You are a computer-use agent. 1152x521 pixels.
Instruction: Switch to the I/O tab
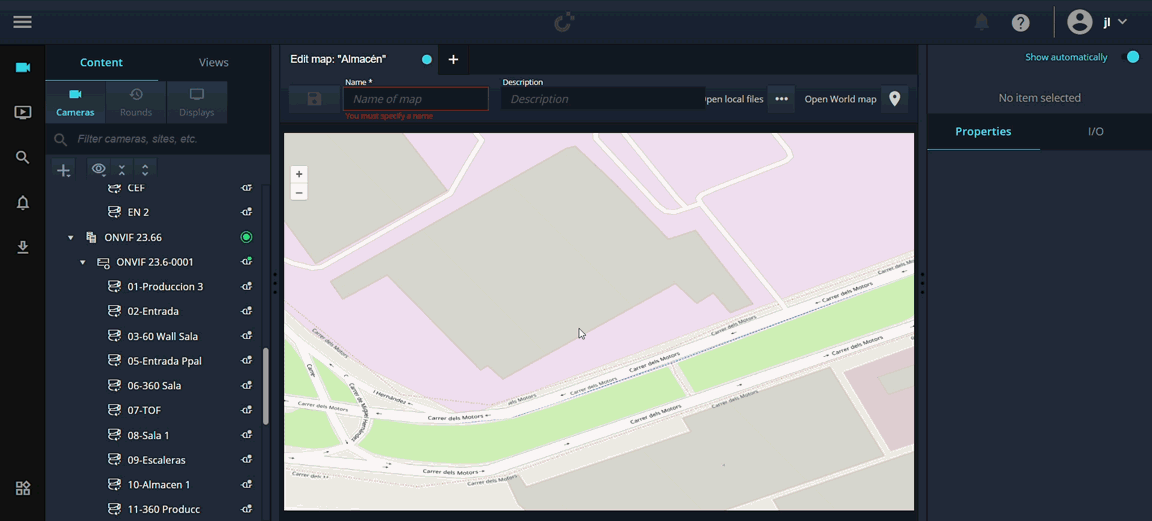[1095, 132]
